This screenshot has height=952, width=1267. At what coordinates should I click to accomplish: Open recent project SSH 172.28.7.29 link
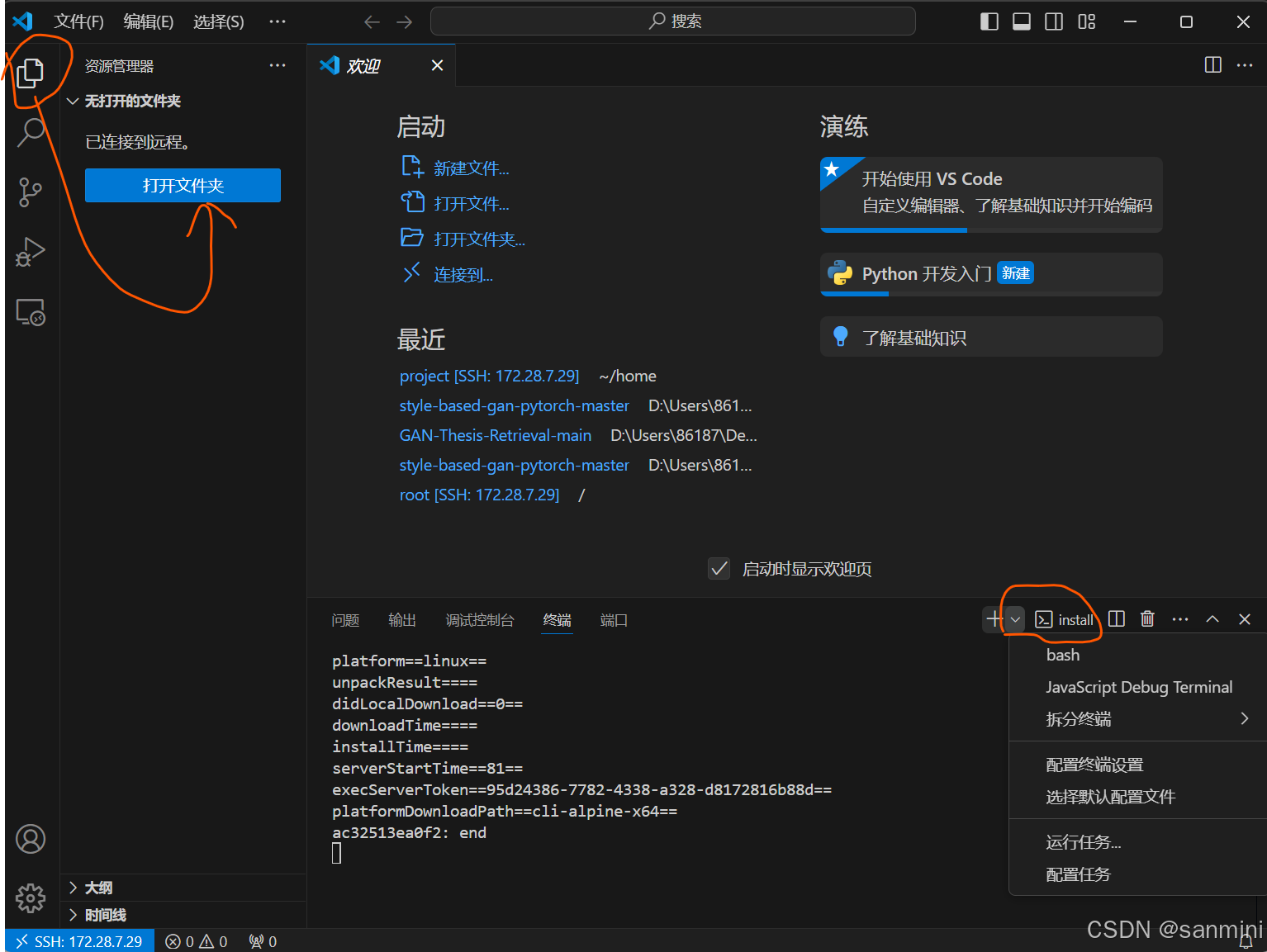489,377
